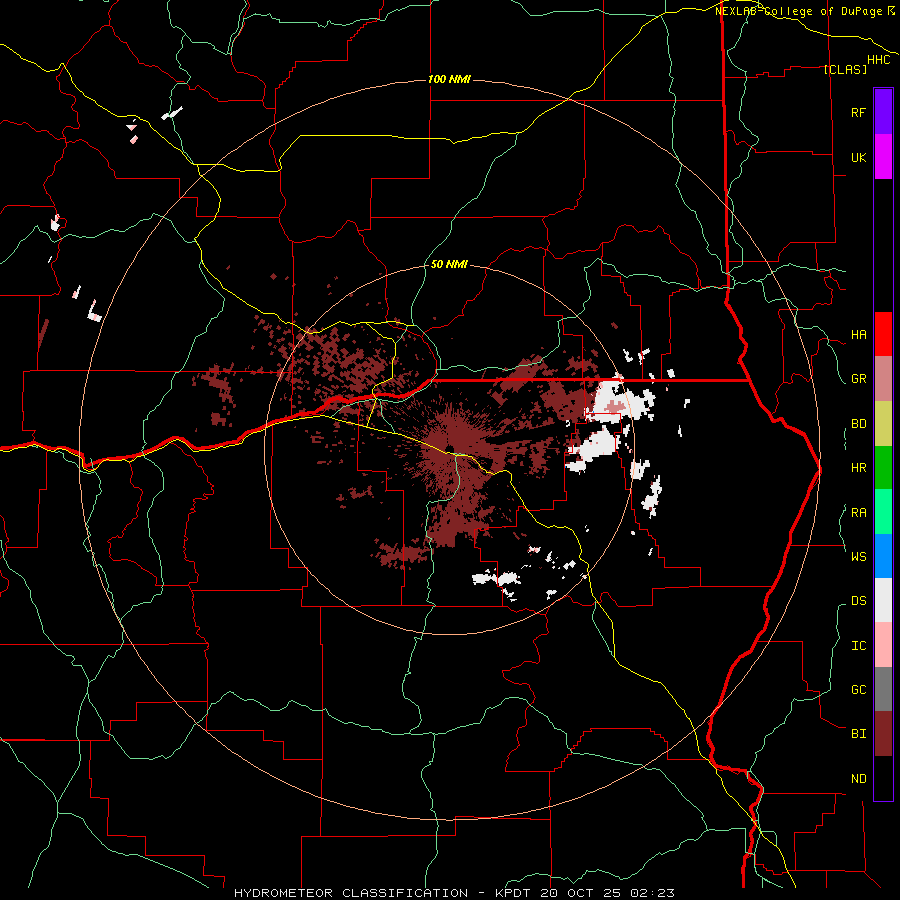Click the HA legend label

(x=858, y=334)
